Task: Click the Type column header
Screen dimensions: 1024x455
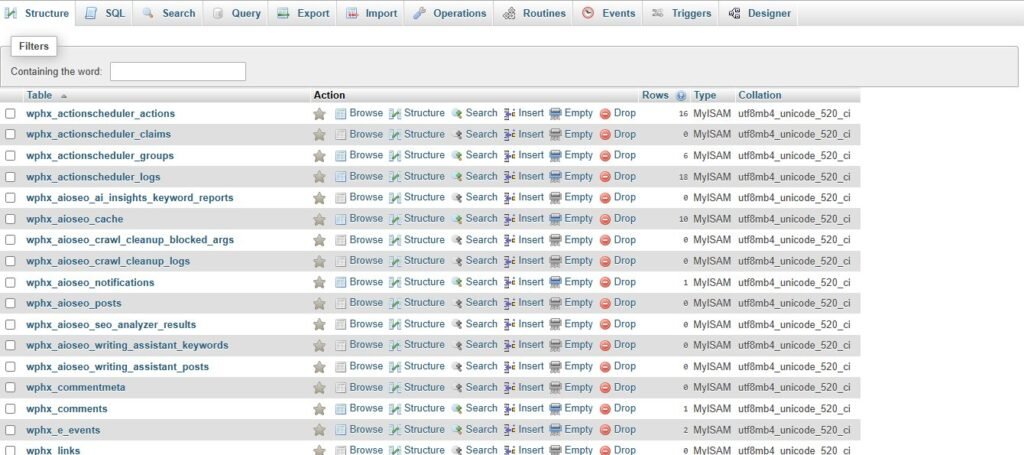Action: (705, 95)
